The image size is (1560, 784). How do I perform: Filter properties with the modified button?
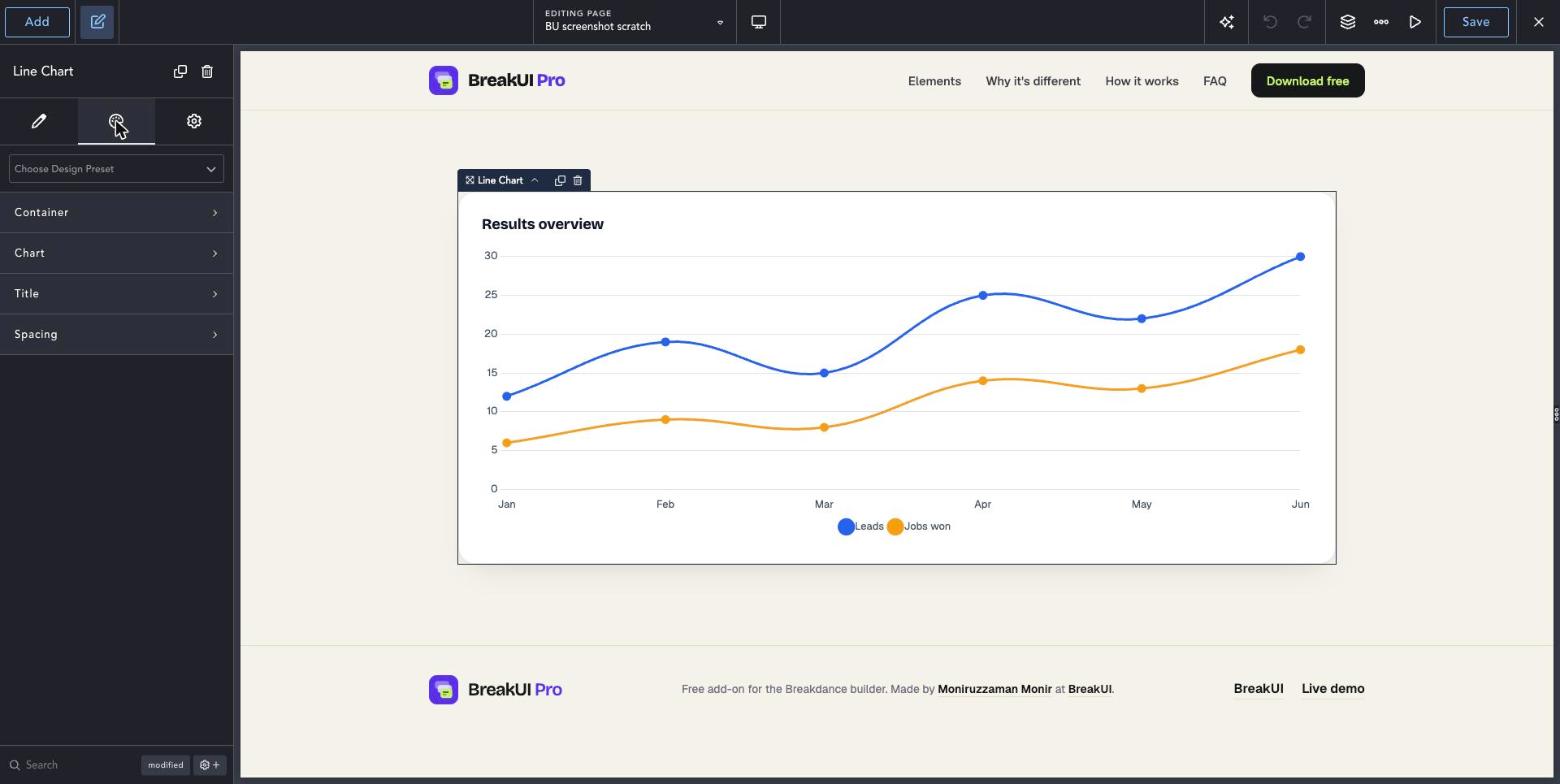165,765
